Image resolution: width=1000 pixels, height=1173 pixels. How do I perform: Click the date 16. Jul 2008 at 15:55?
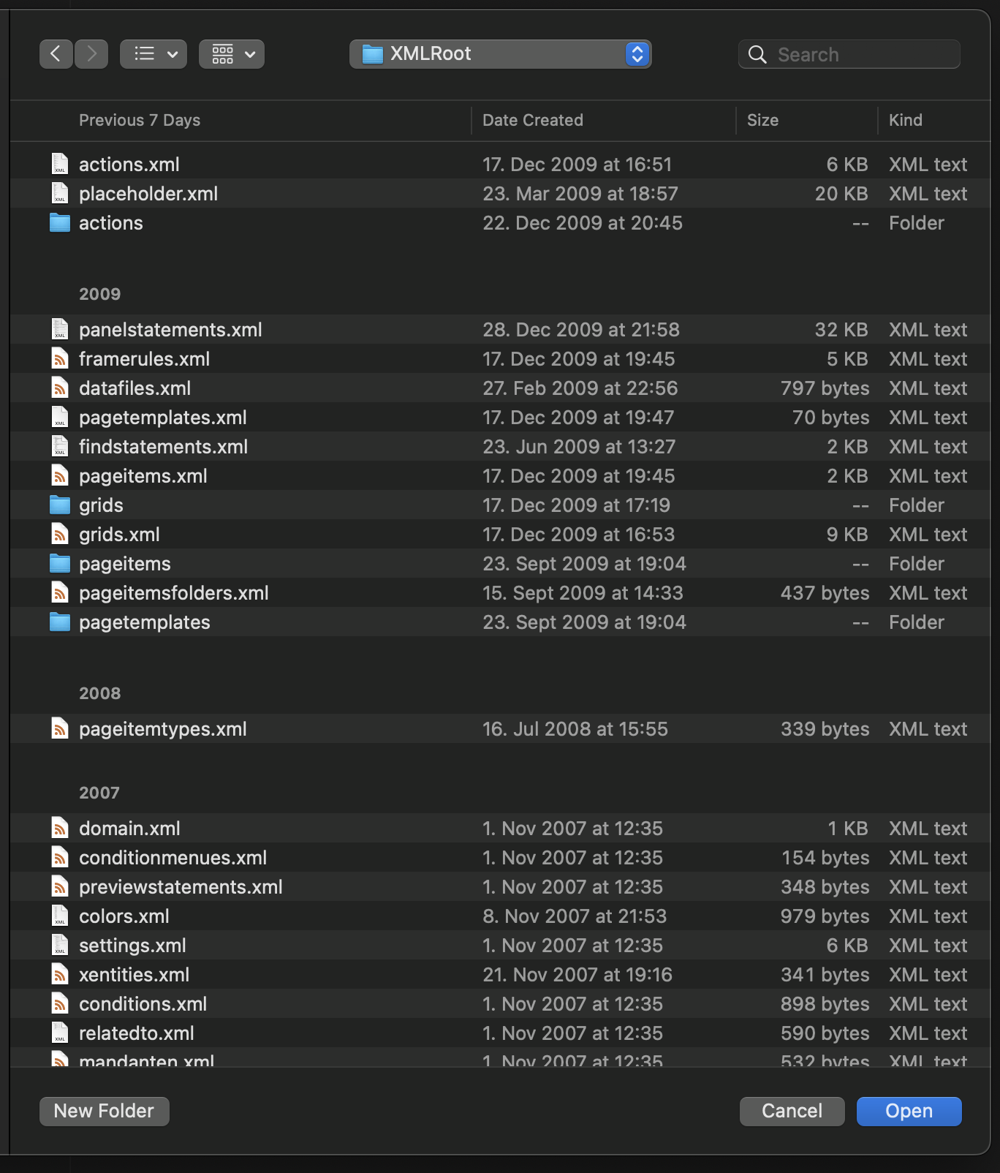click(575, 729)
